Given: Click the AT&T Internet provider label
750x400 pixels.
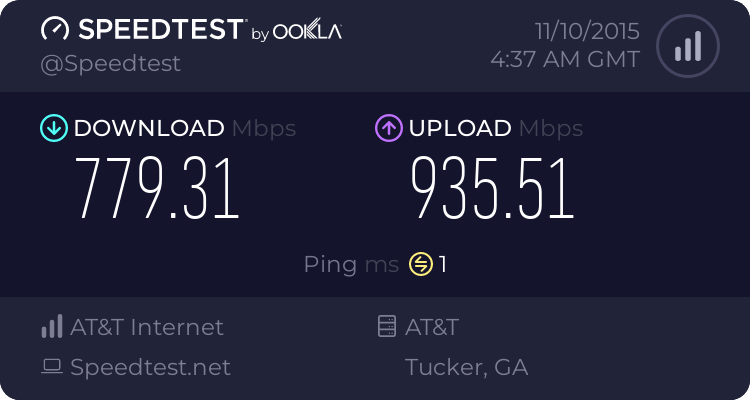Looking at the screenshot, I should 147,327.
